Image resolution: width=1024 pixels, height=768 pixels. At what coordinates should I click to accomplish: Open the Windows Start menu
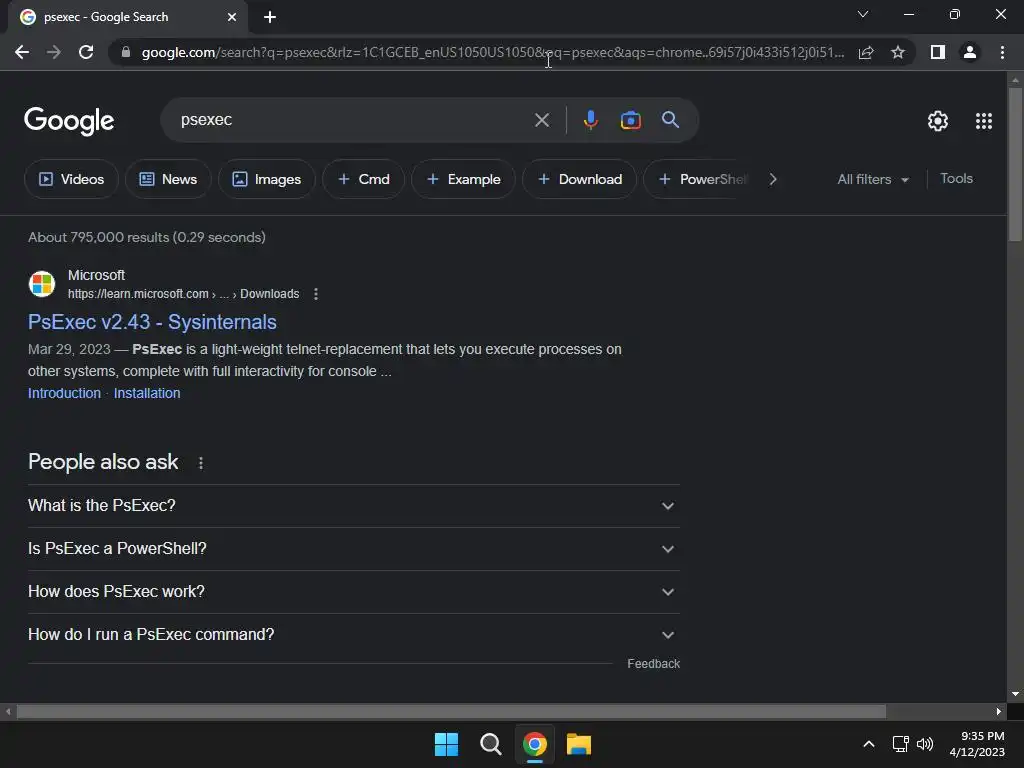click(x=447, y=744)
